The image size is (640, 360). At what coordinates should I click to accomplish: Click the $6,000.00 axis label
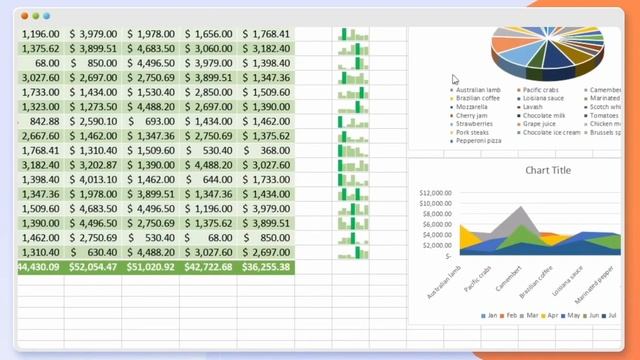pyautogui.click(x=437, y=224)
